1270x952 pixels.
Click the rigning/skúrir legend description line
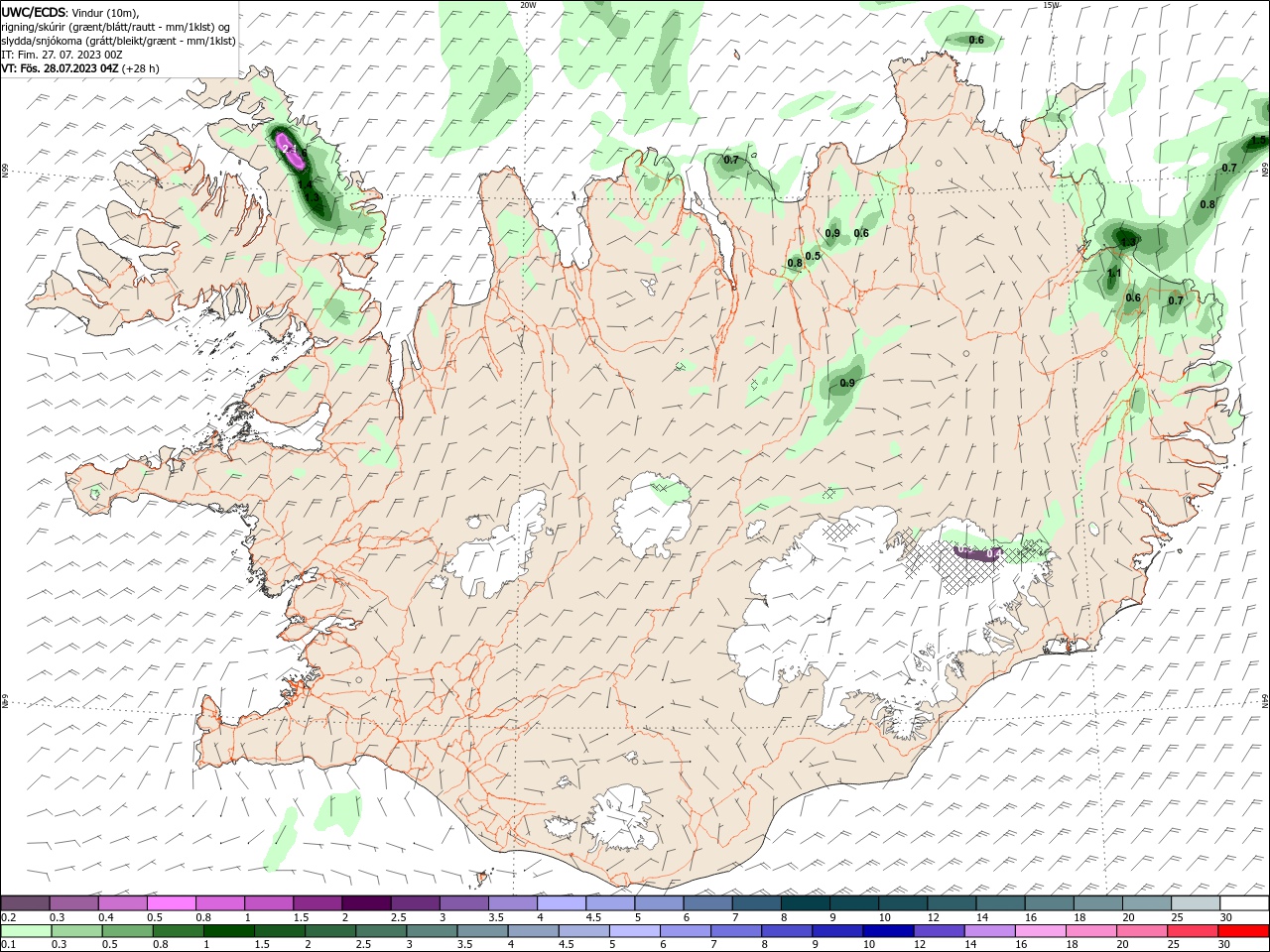pyautogui.click(x=115, y=27)
